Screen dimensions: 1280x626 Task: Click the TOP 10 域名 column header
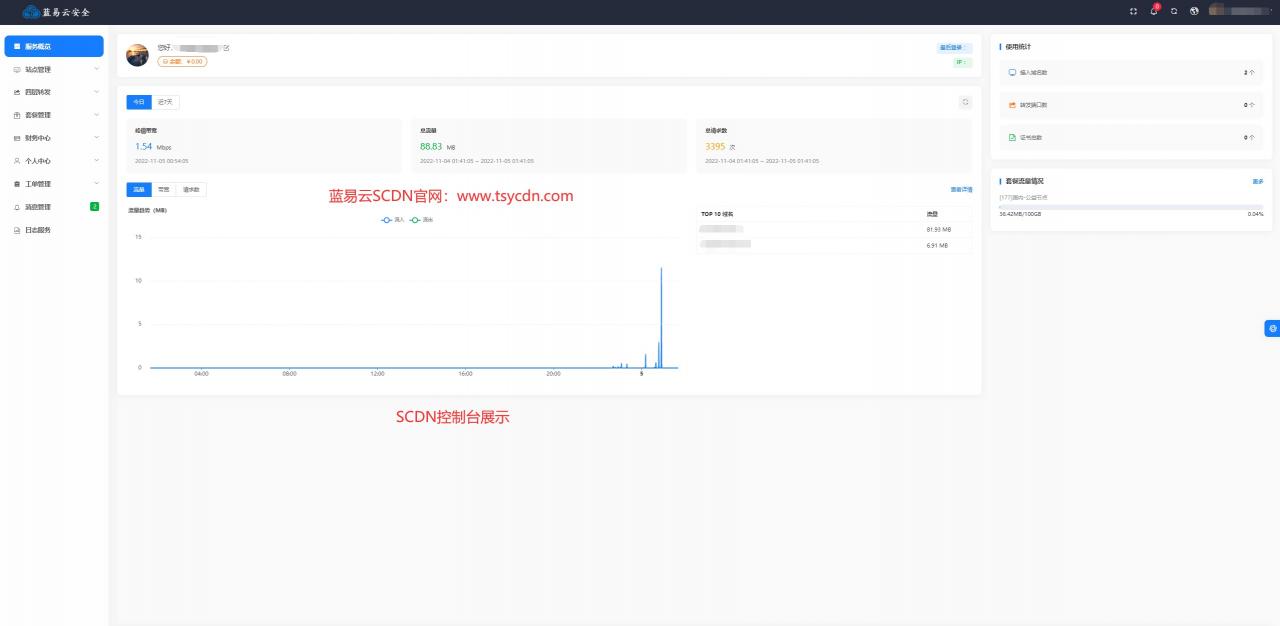point(719,213)
